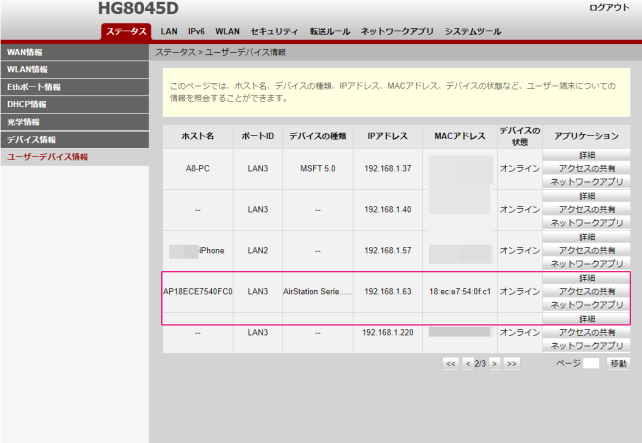Click アクセスの共有 for 192.168.1.220 row
This screenshot has height=443, width=642.
586,332
